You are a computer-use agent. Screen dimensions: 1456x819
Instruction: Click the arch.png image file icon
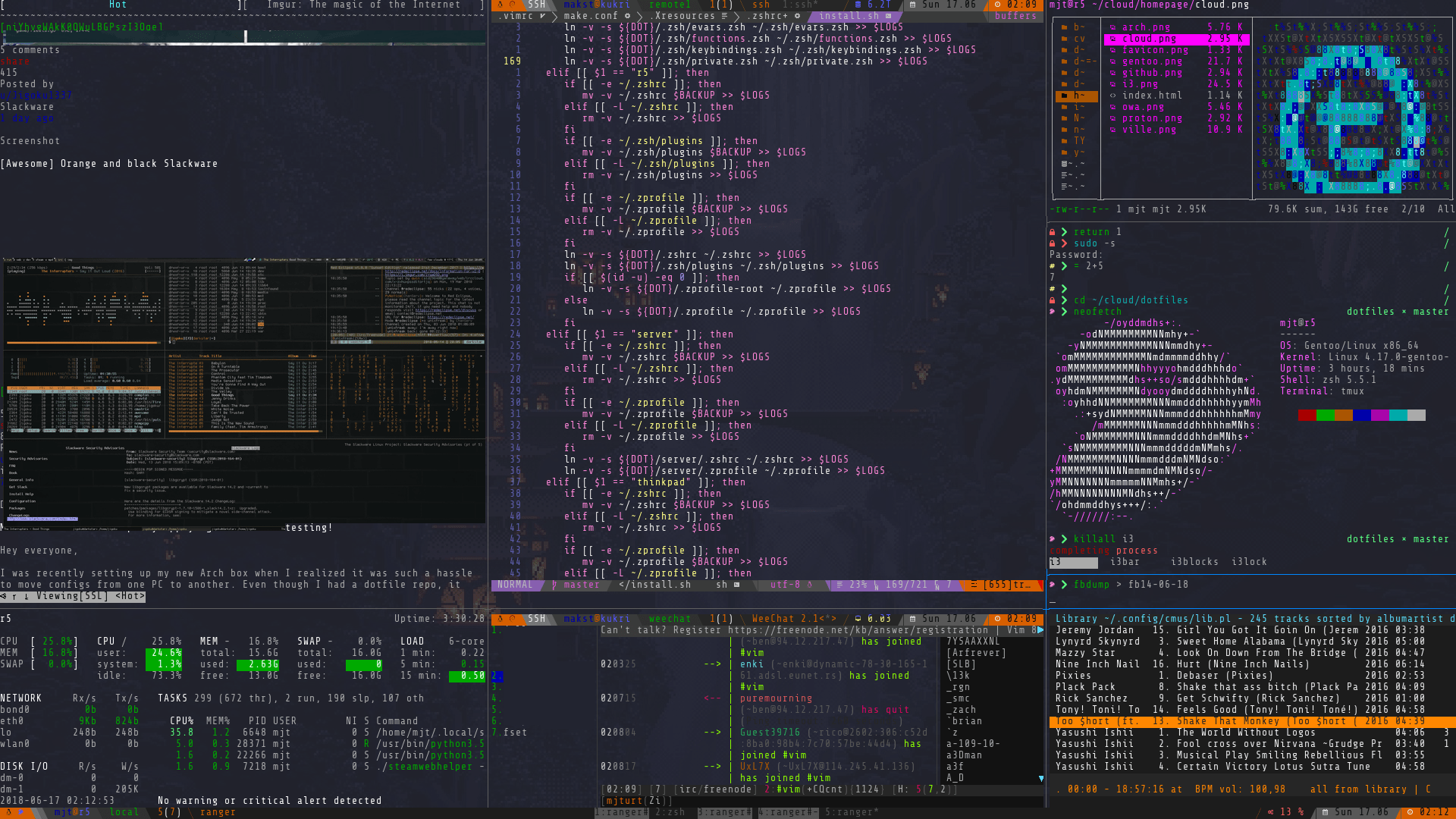click(x=1112, y=27)
